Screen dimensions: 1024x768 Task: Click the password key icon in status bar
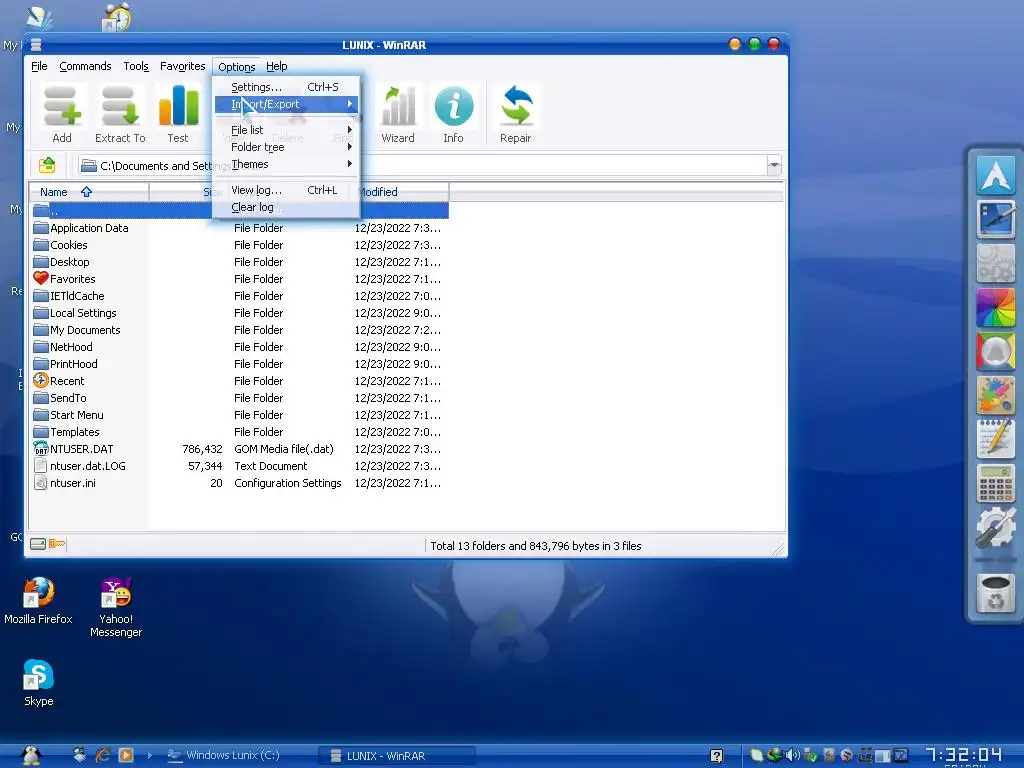coord(57,543)
